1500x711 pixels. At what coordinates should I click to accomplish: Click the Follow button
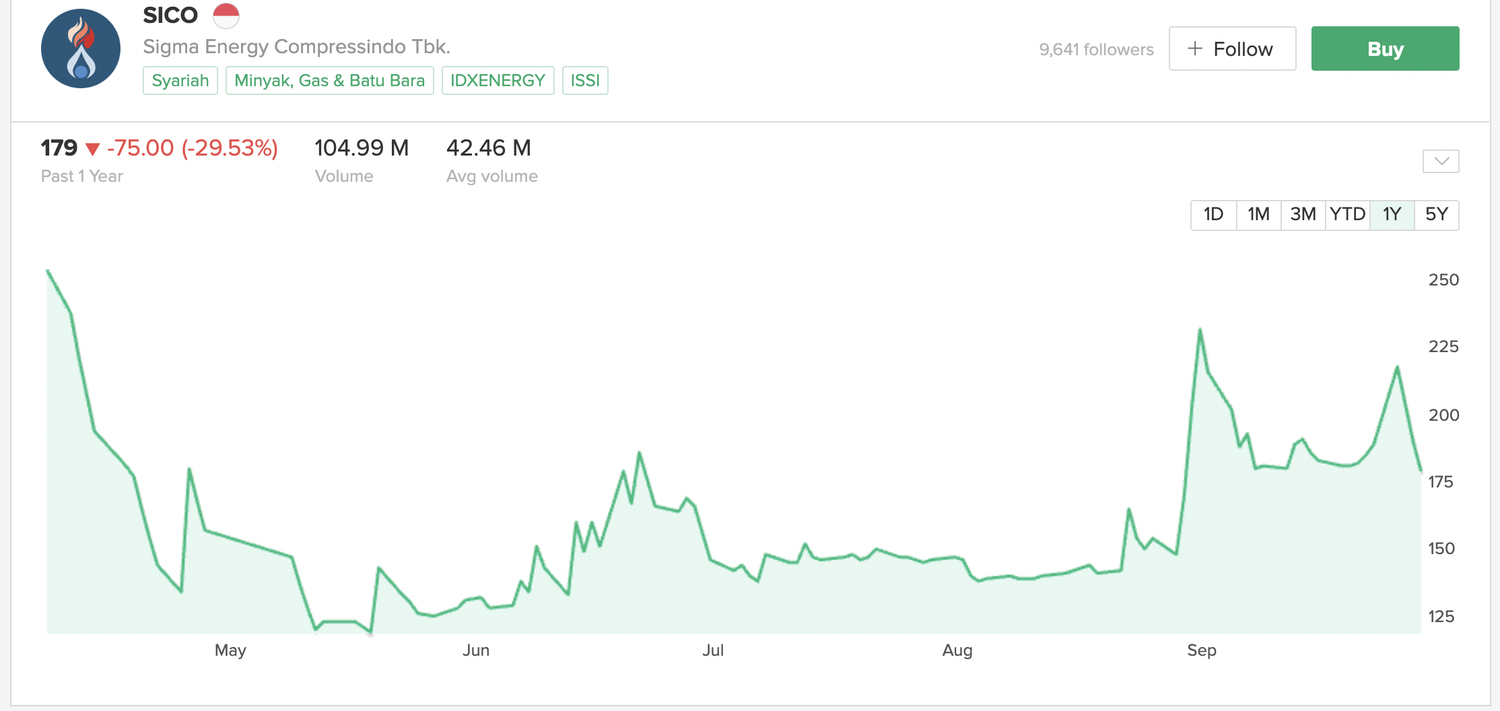click(x=1232, y=47)
